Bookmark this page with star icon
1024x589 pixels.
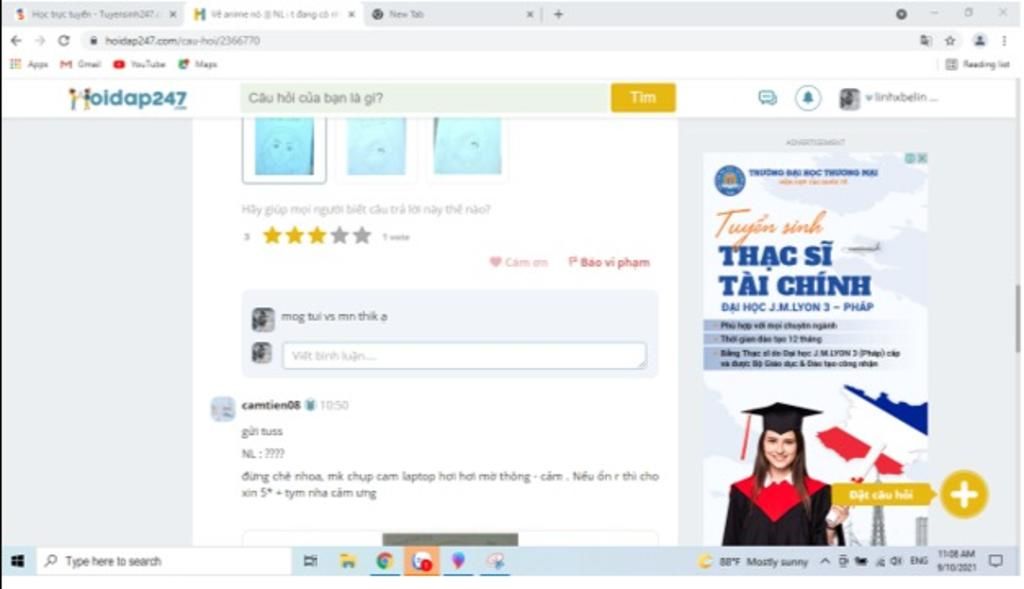point(950,40)
